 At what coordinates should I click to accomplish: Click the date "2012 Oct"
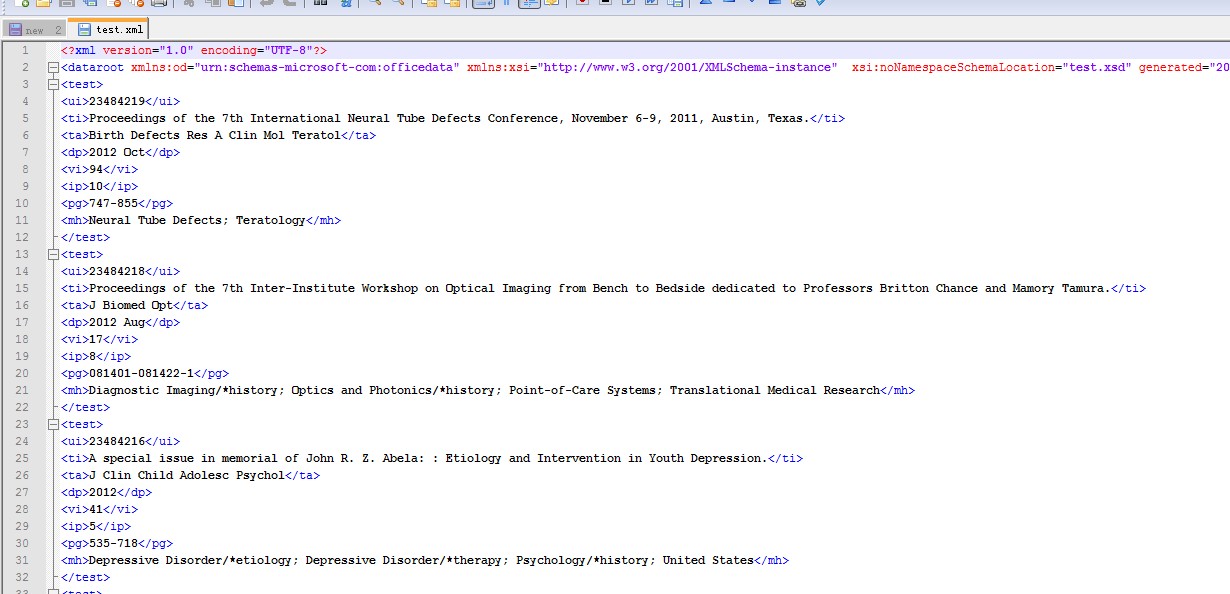117,152
